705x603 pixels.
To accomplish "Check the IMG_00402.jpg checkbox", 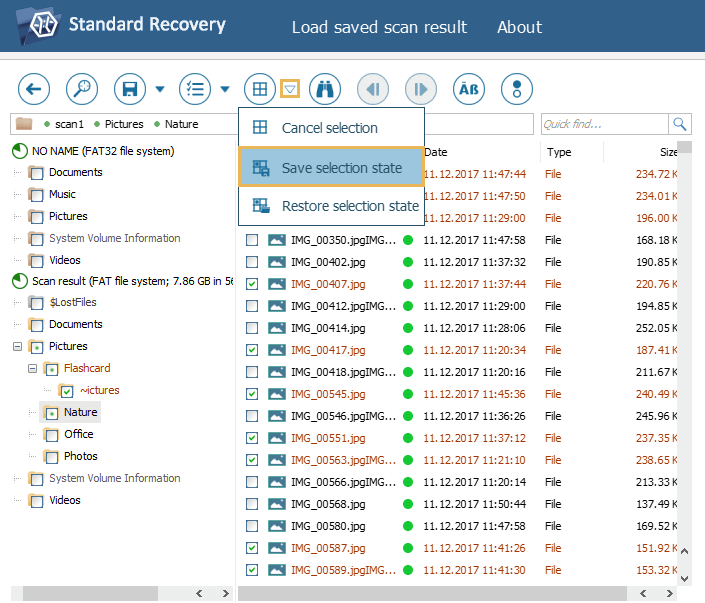I will pos(252,262).
